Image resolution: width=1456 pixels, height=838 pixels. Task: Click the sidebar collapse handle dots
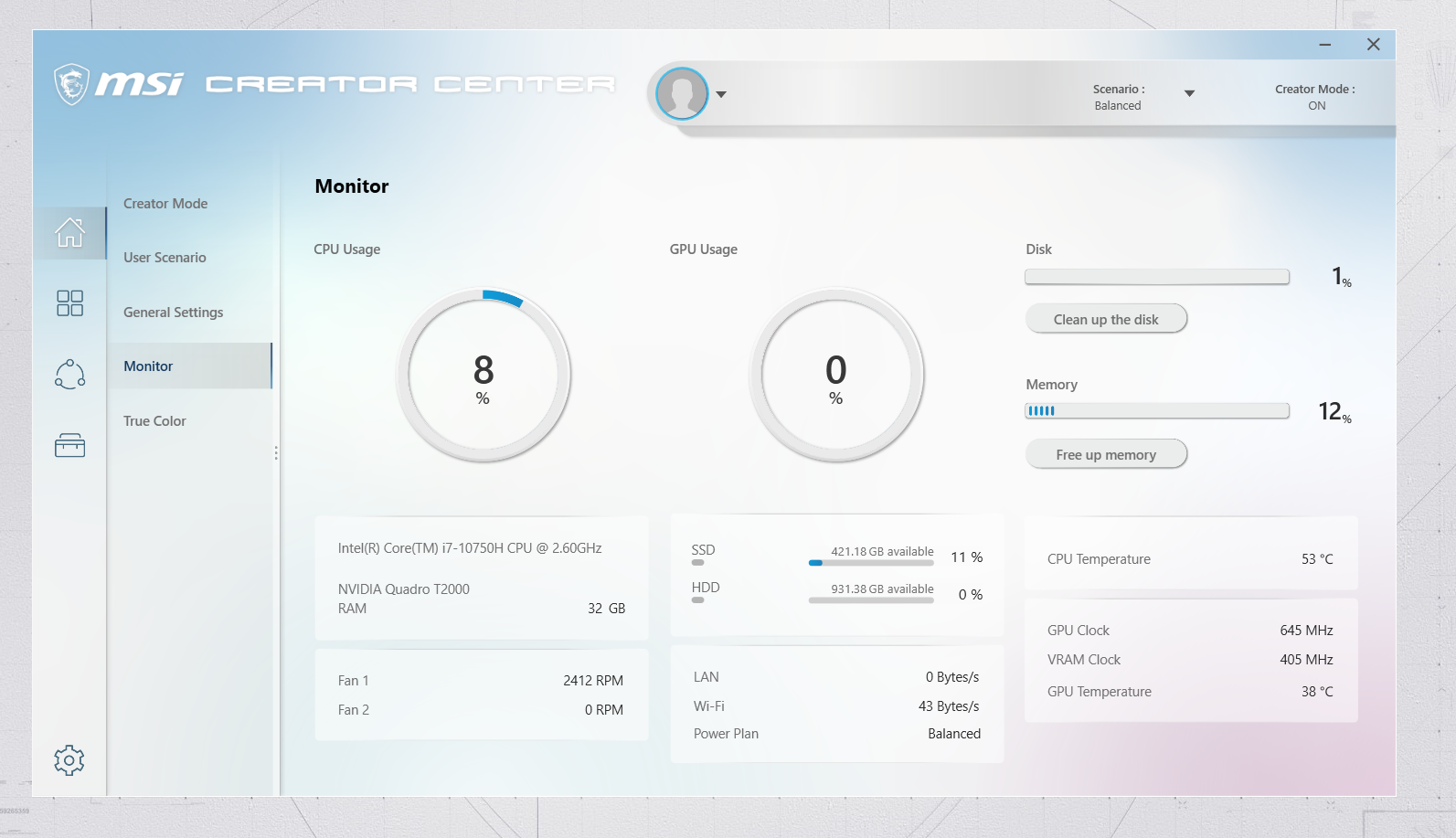276,452
